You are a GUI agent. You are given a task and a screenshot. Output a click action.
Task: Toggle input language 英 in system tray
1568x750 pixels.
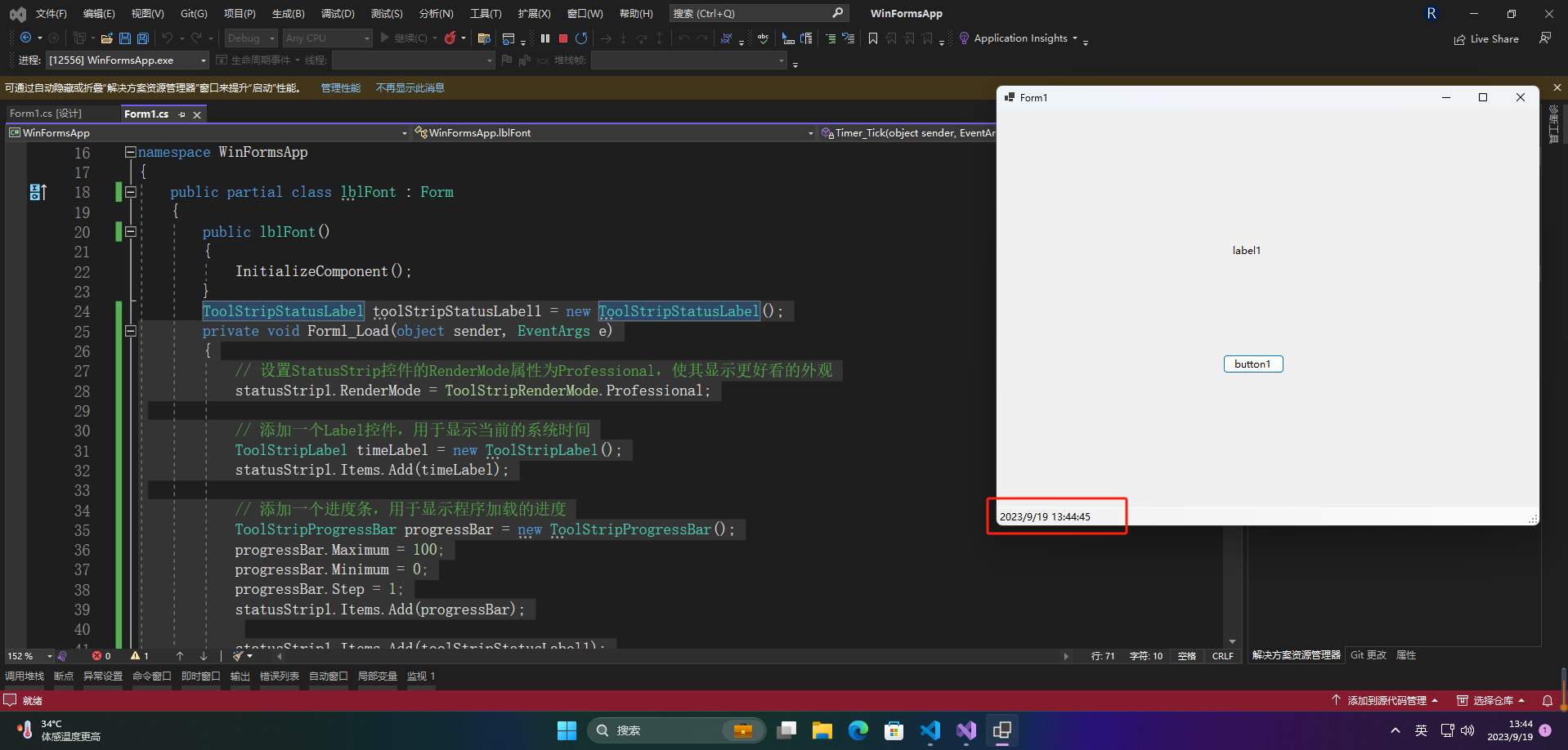tap(1421, 730)
